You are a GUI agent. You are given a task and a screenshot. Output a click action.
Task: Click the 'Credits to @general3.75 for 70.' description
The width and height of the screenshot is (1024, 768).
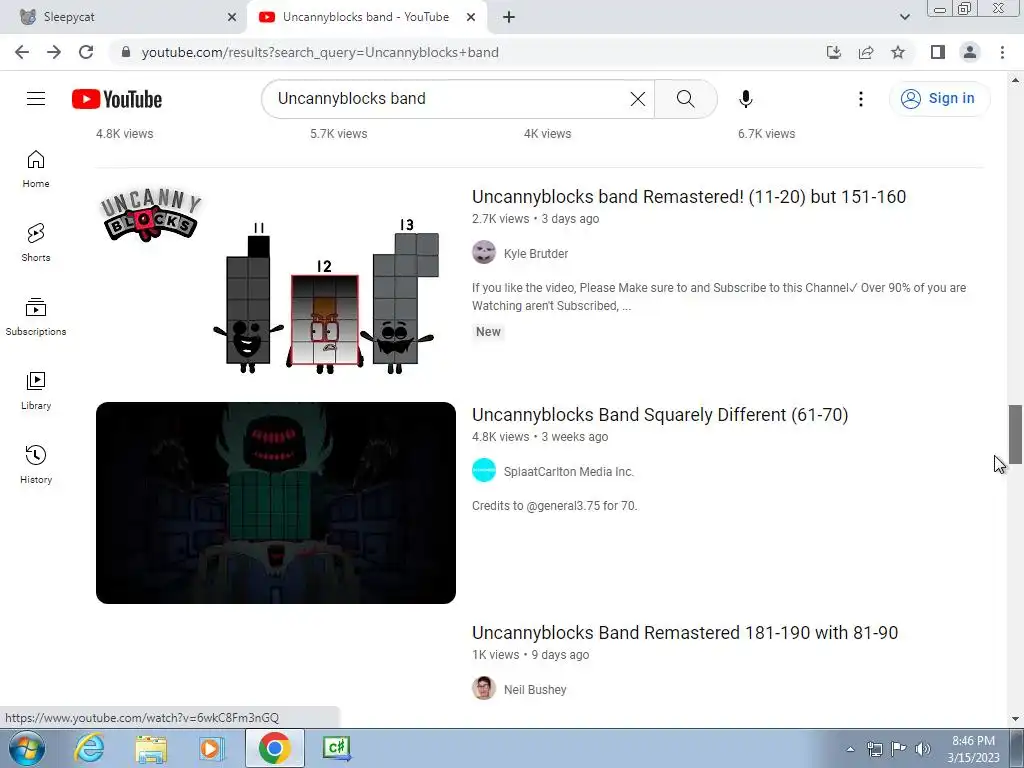point(554,505)
